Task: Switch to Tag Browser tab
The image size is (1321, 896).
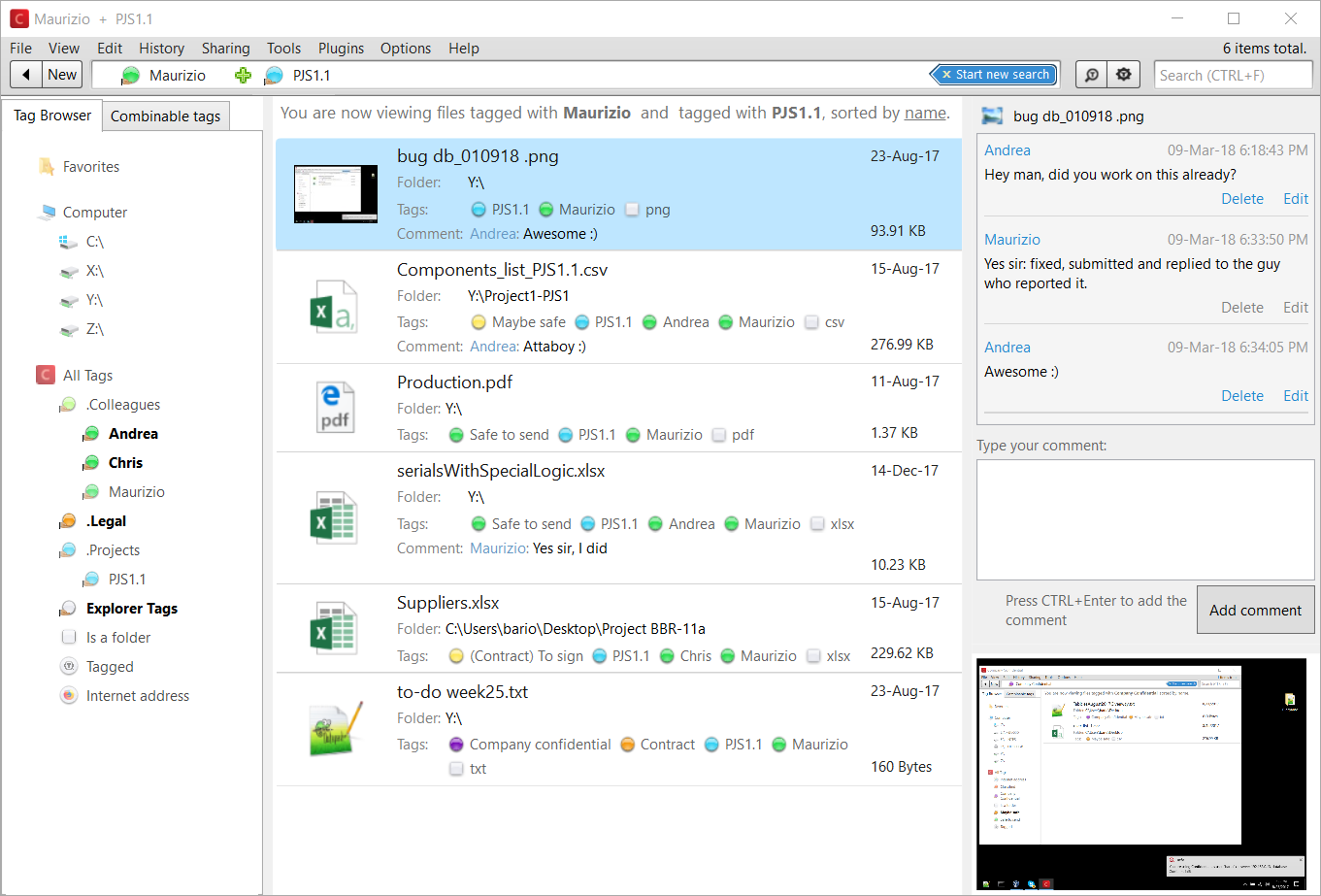Action: (x=52, y=115)
